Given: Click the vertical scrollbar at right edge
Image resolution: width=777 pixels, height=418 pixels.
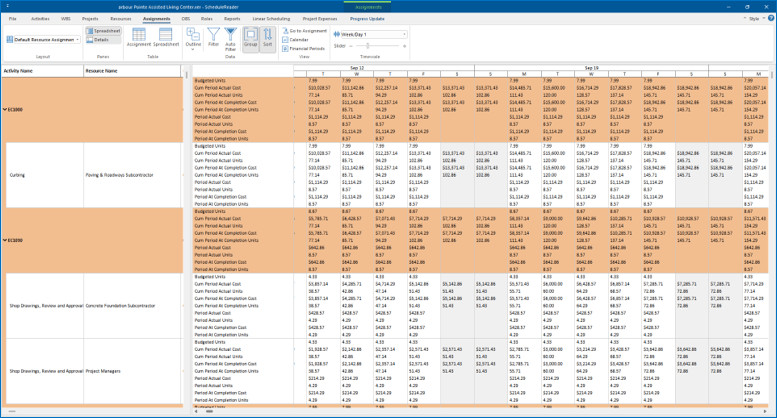Looking at the screenshot, I should (772, 75).
